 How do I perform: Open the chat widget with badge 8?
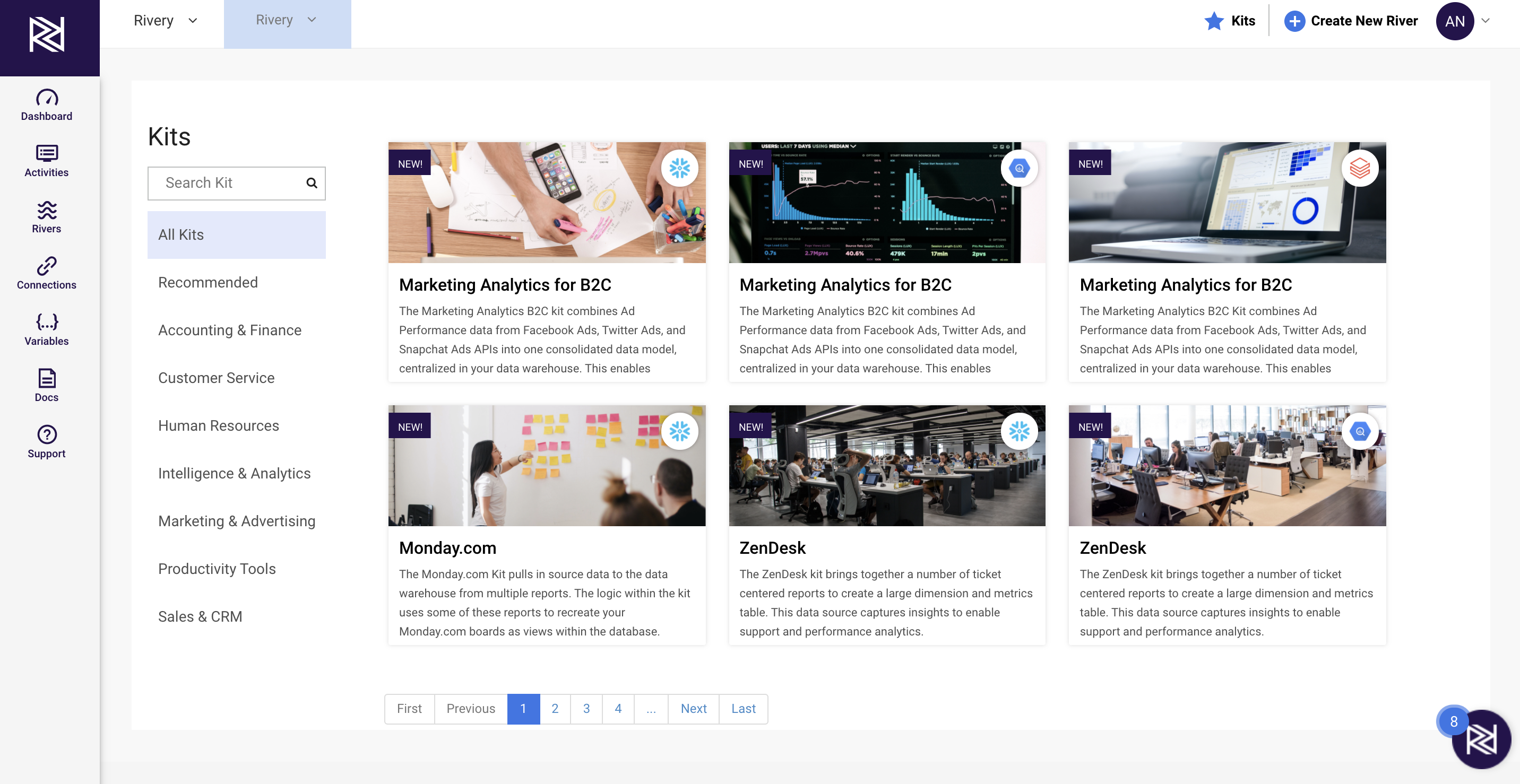pyautogui.click(x=1481, y=738)
